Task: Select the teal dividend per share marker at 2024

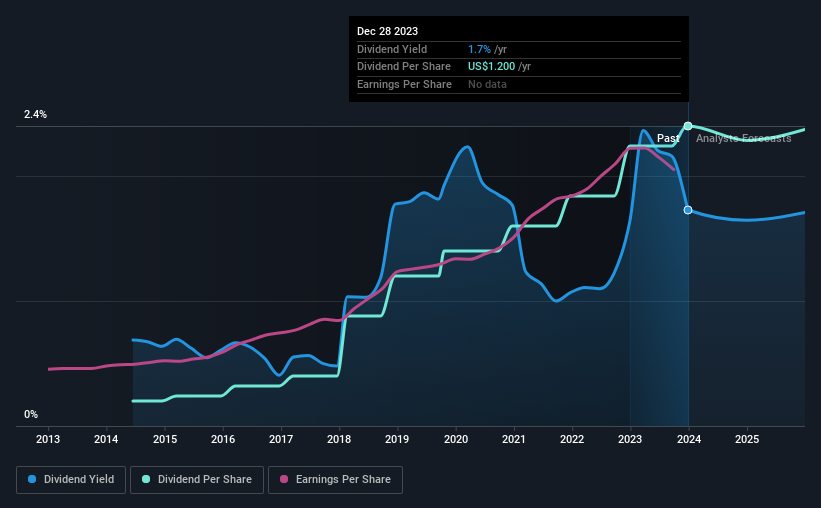Action: [x=688, y=126]
